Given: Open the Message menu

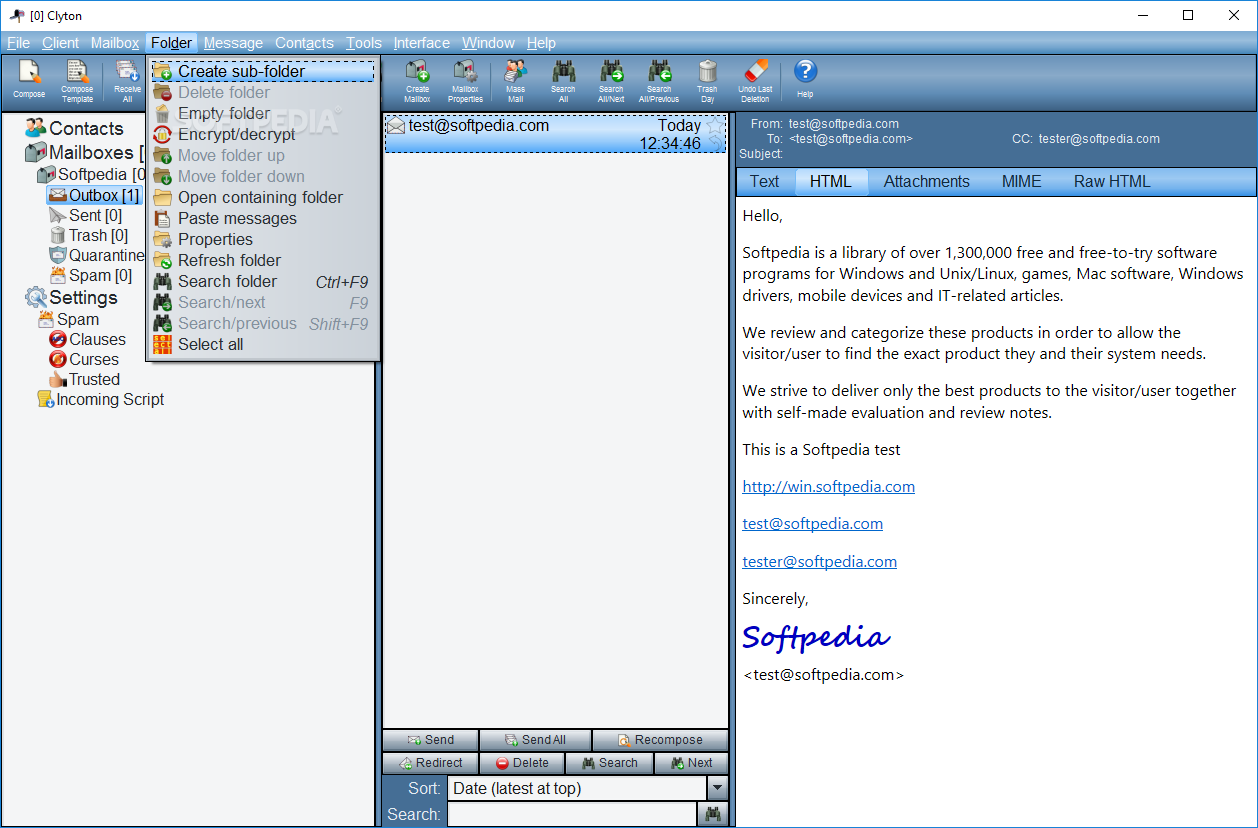Looking at the screenshot, I should click(233, 43).
